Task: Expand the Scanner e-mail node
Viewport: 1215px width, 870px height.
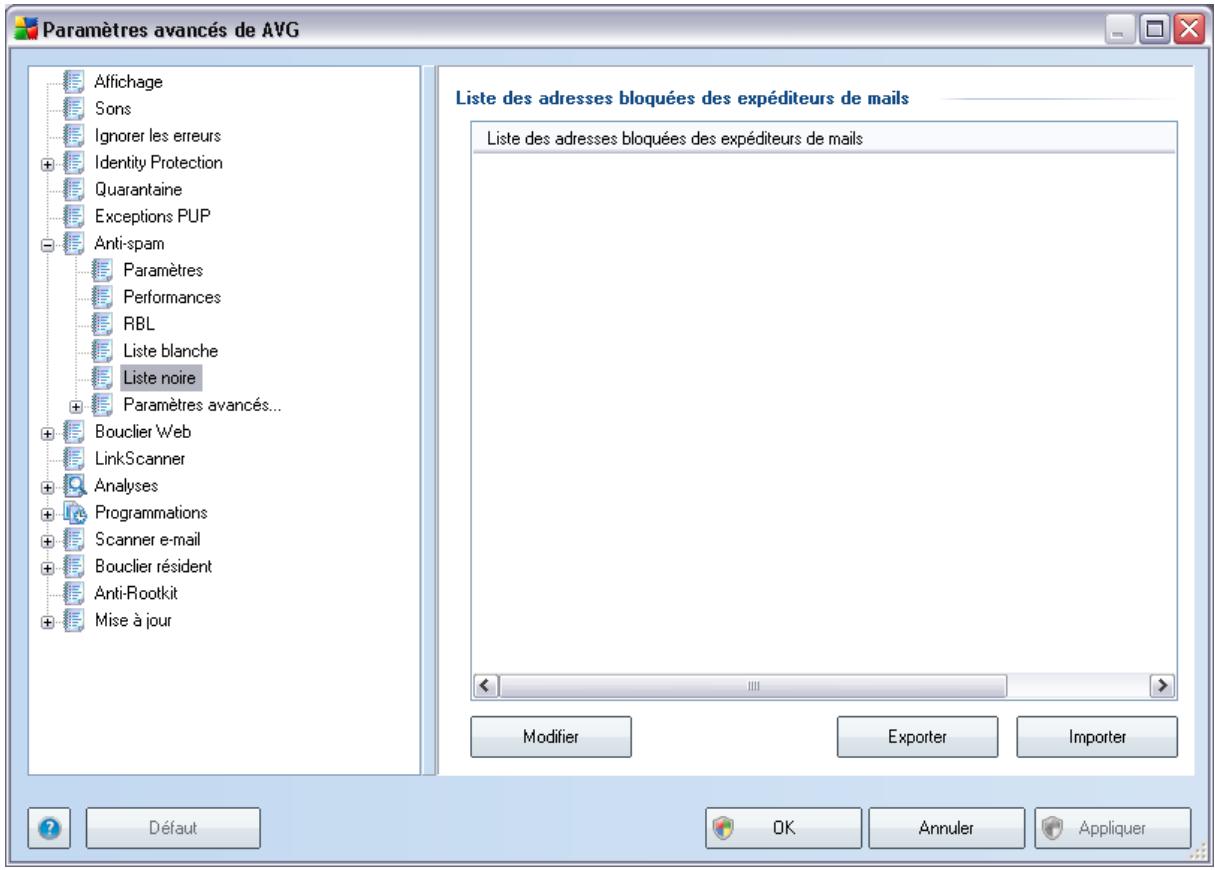Action: [x=47, y=541]
